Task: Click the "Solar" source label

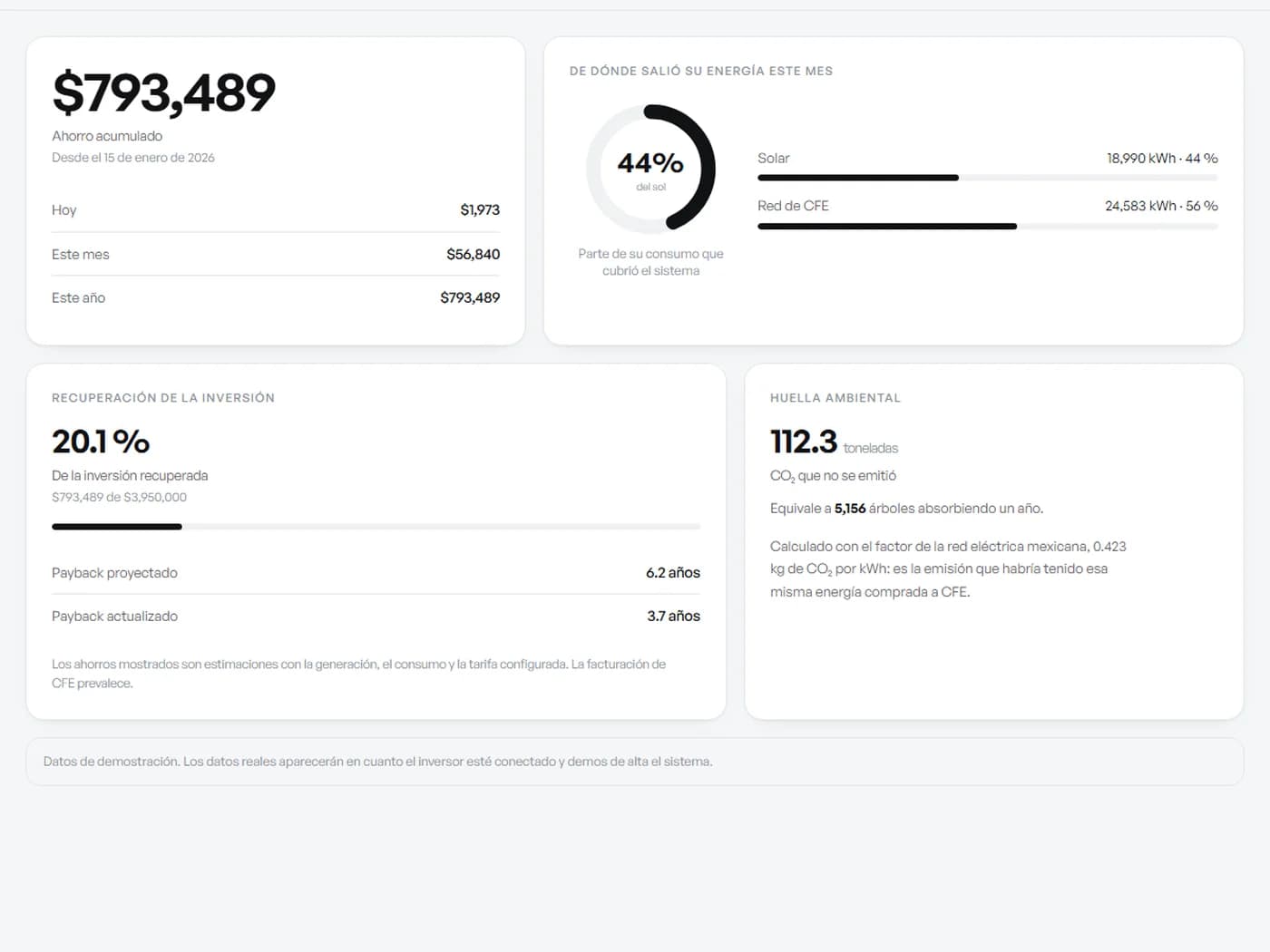Action: pos(774,159)
